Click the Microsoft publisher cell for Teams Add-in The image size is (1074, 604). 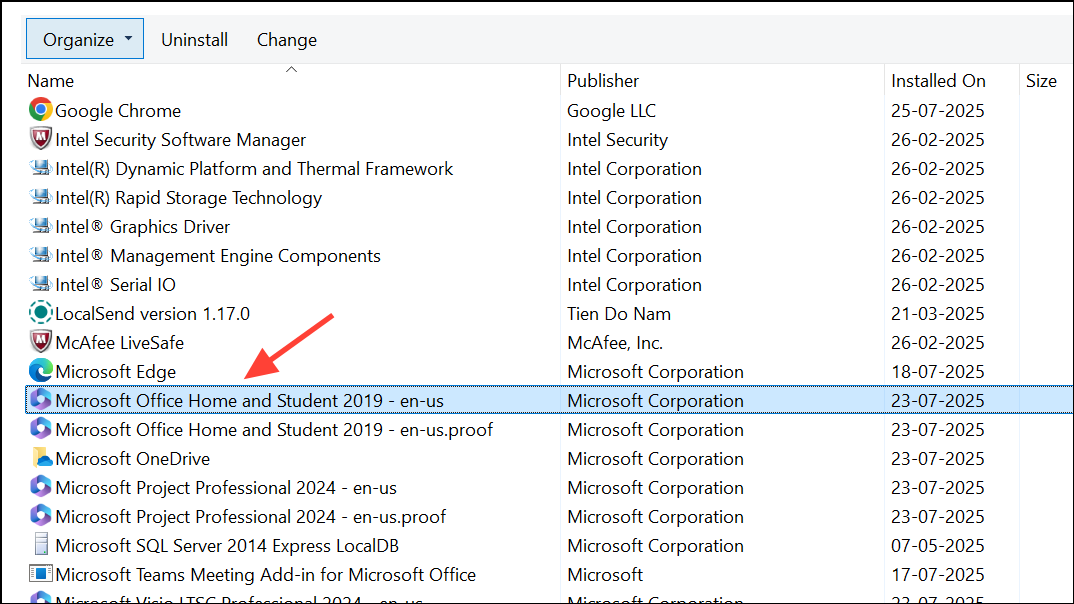tap(605, 575)
